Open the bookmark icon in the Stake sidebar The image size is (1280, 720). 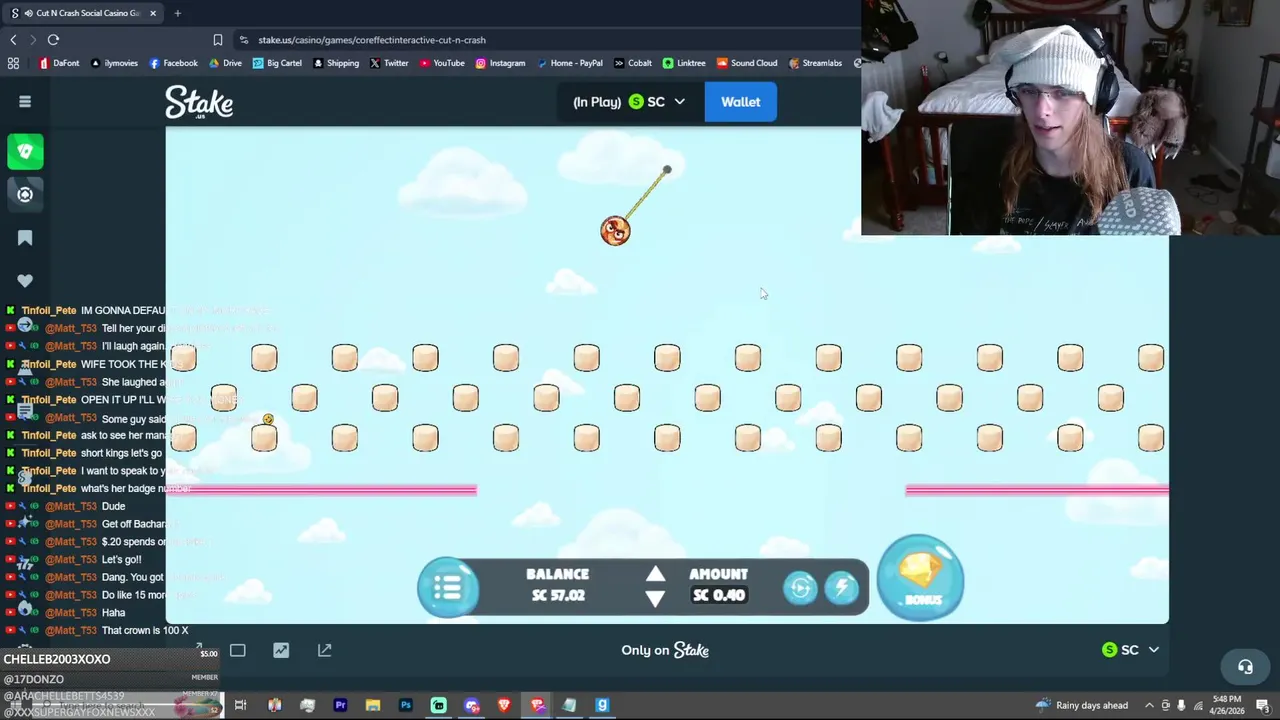point(25,238)
